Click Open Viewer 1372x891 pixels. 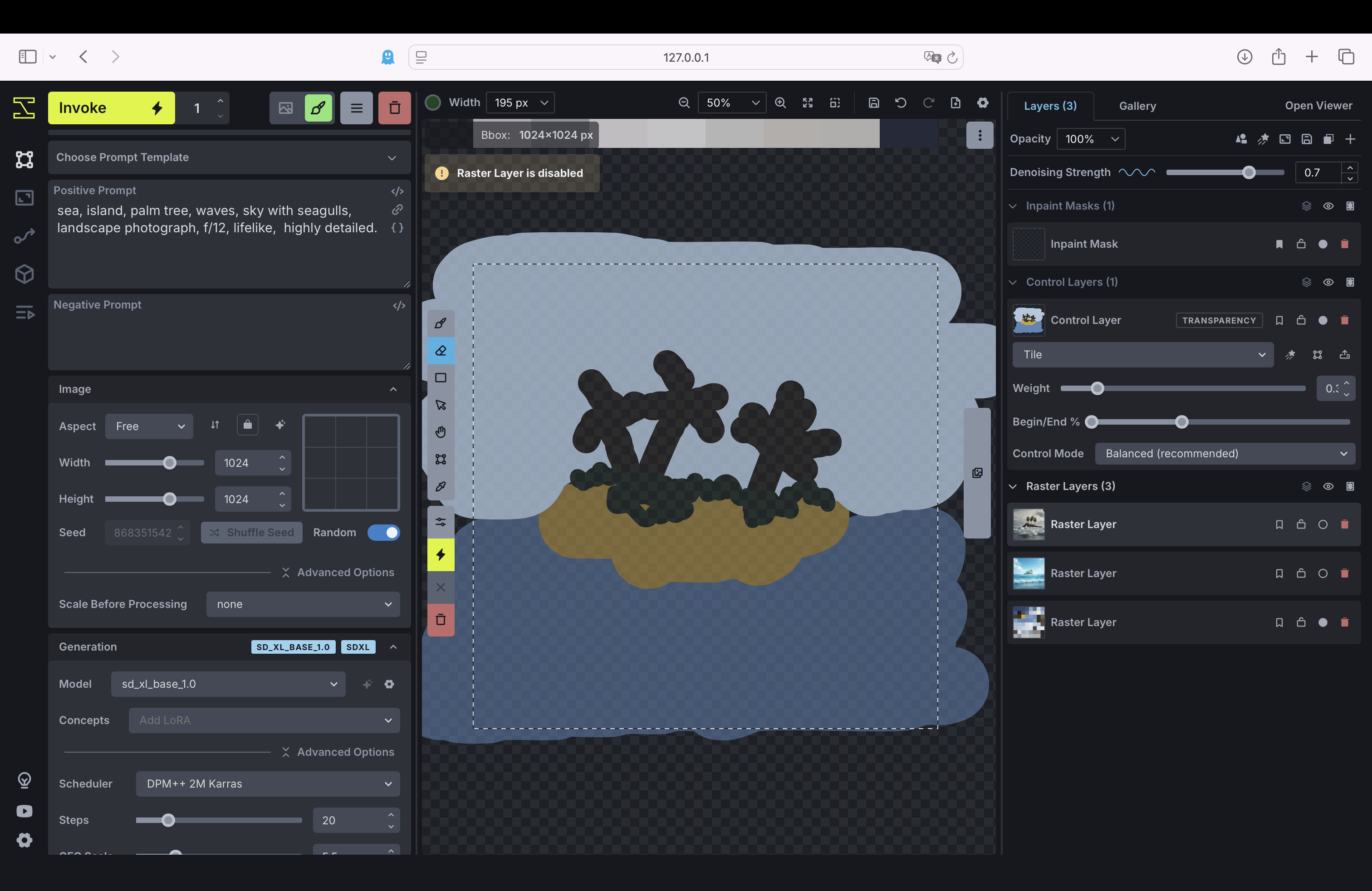(x=1318, y=106)
